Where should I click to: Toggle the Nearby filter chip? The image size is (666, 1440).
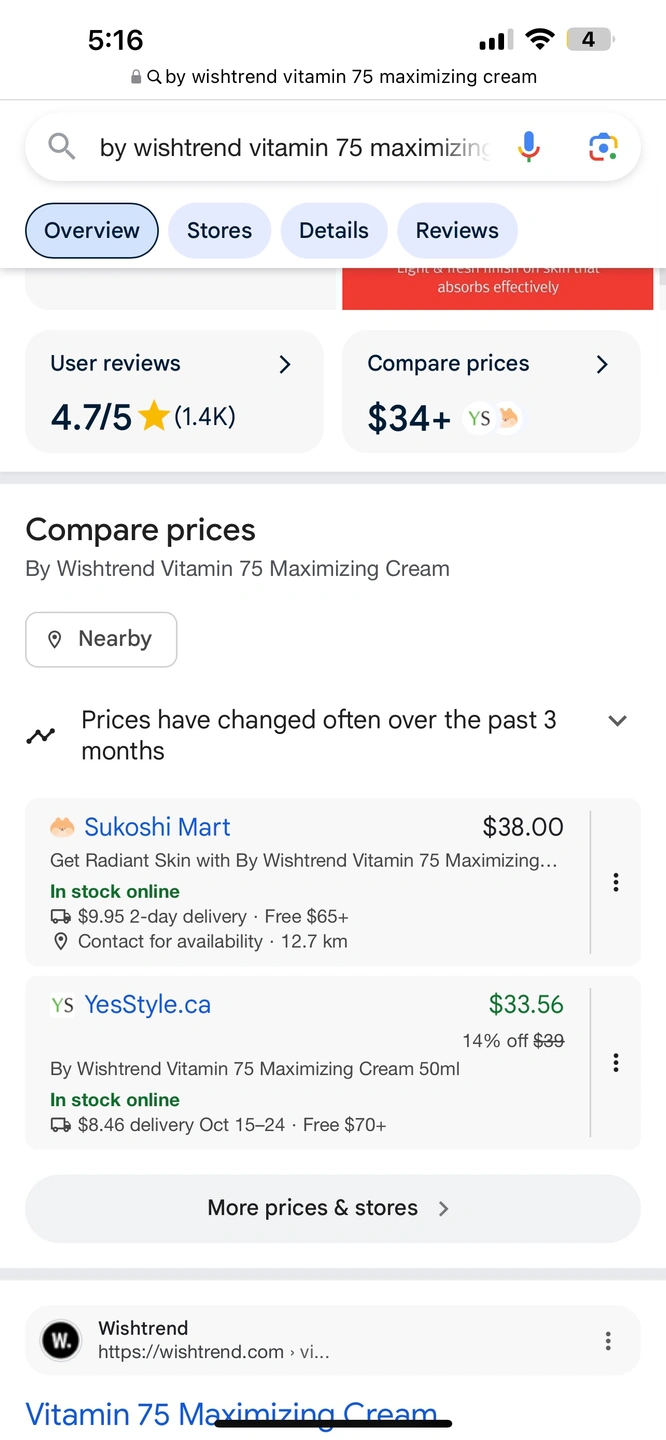[101, 639]
